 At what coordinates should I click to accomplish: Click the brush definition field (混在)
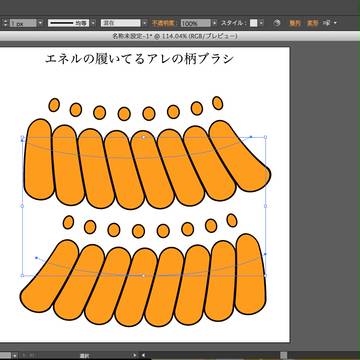(x=121, y=23)
